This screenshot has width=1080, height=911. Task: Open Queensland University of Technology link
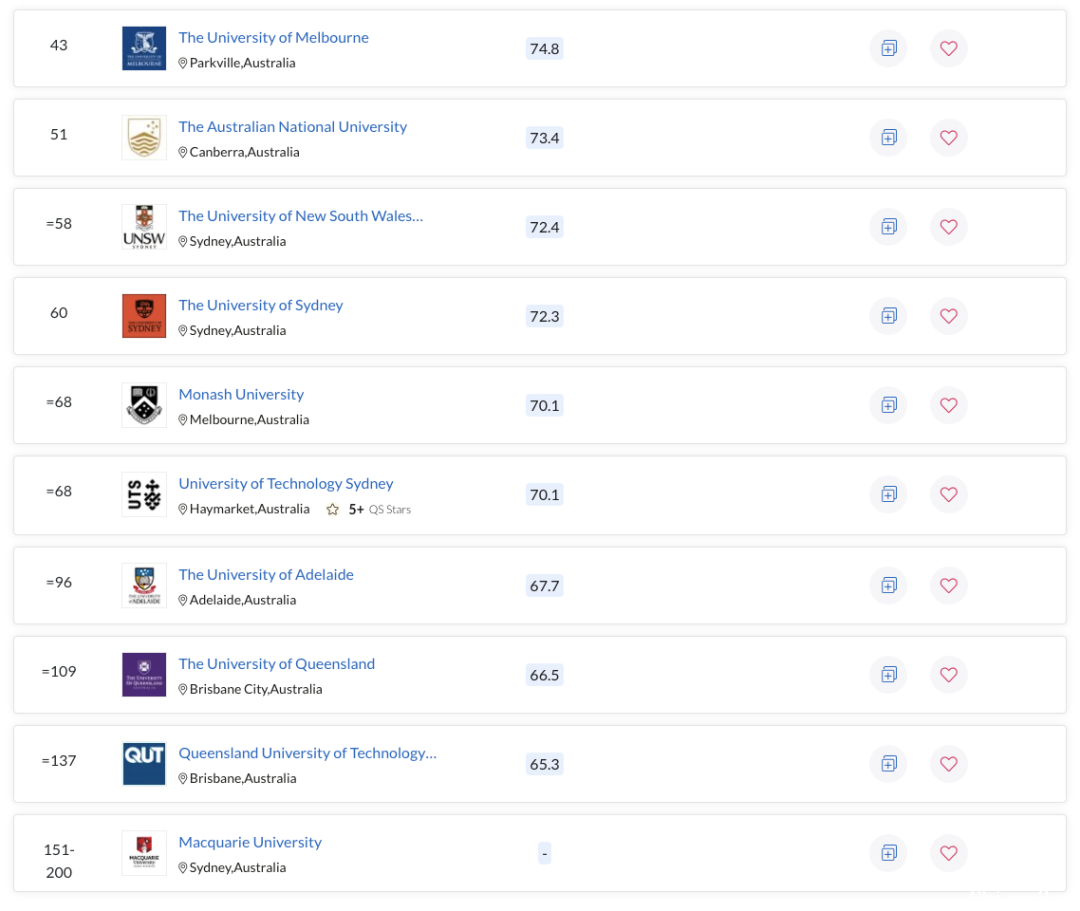(x=307, y=753)
